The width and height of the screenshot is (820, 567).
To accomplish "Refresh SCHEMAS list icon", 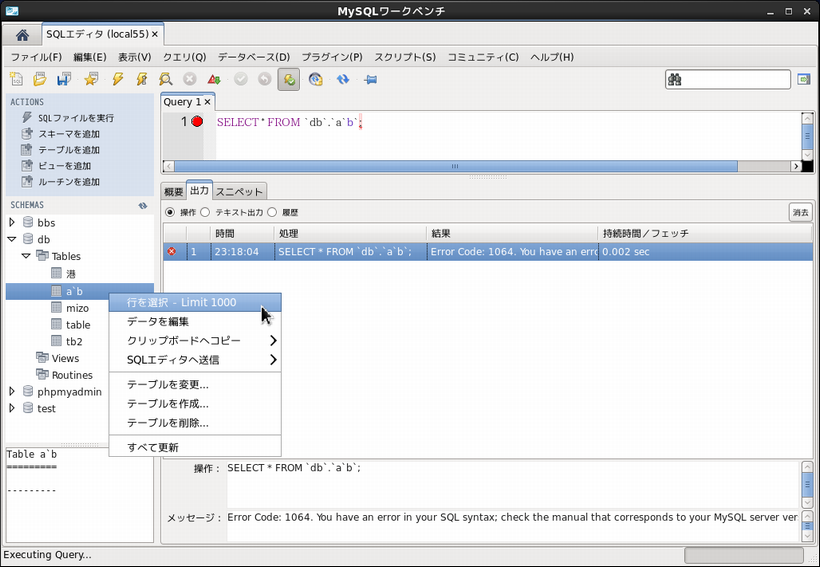I will pyautogui.click(x=142, y=206).
